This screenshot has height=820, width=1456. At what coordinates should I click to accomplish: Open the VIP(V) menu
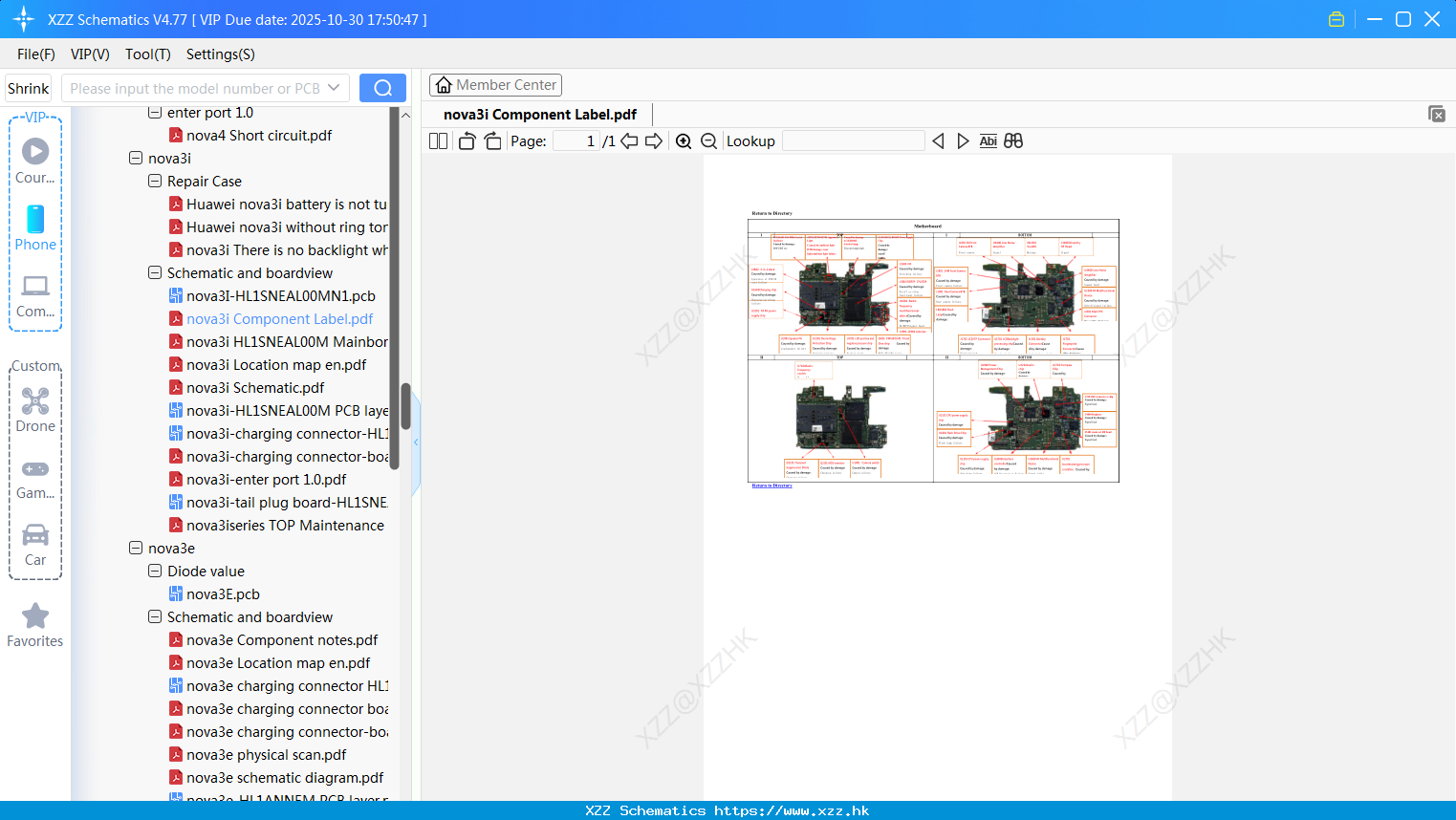click(x=90, y=54)
